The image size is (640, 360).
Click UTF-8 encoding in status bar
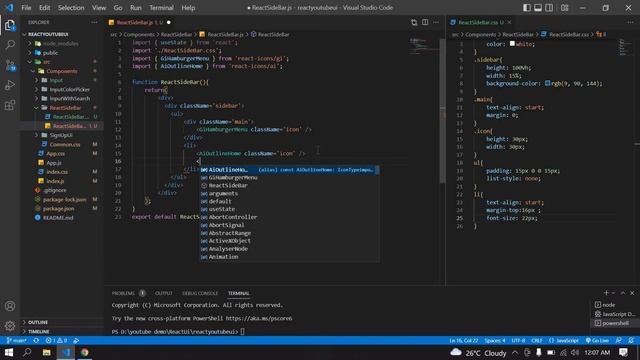coord(518,340)
